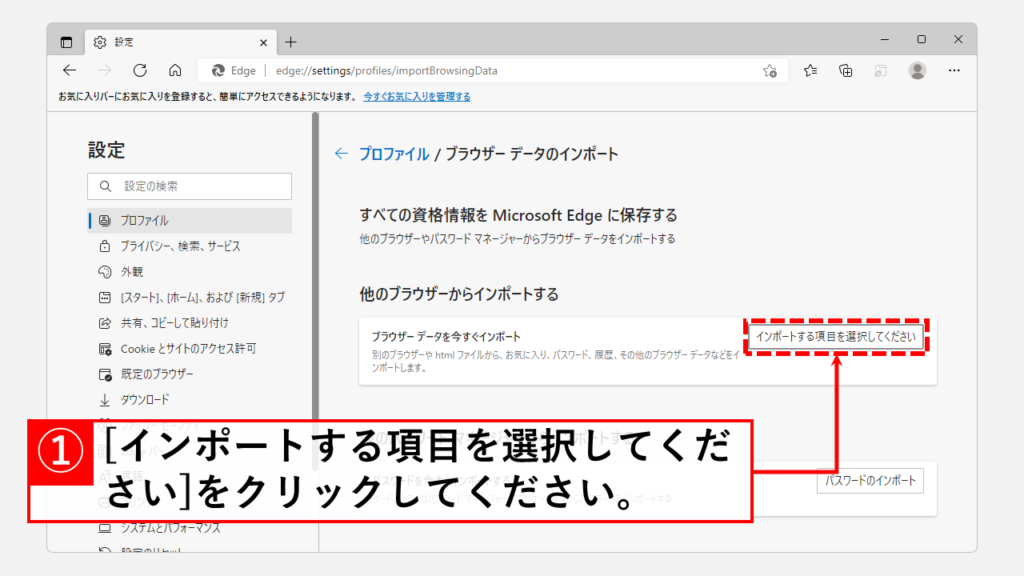Open the user profile avatar

click(x=917, y=70)
